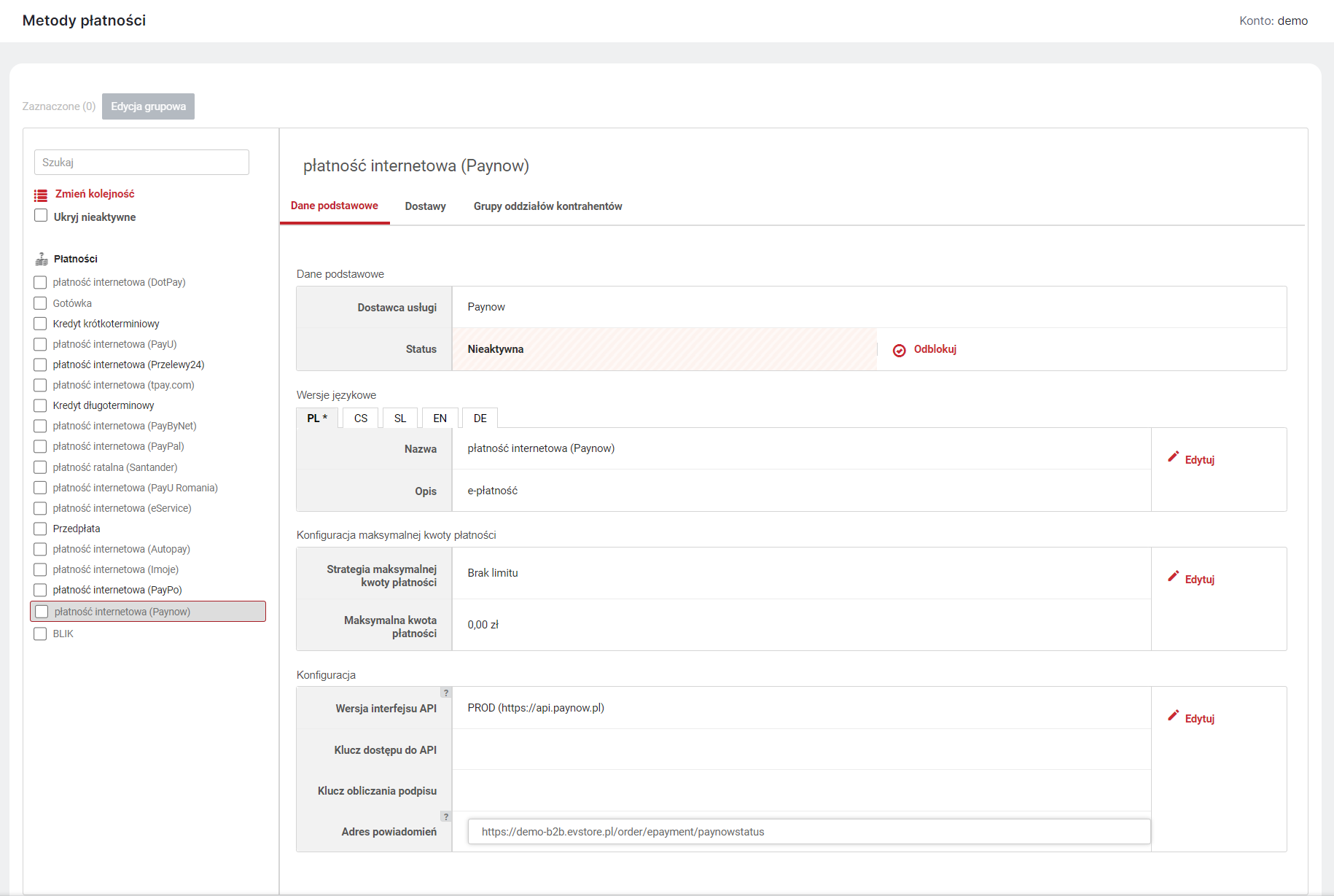Select SL language tab

click(x=400, y=418)
